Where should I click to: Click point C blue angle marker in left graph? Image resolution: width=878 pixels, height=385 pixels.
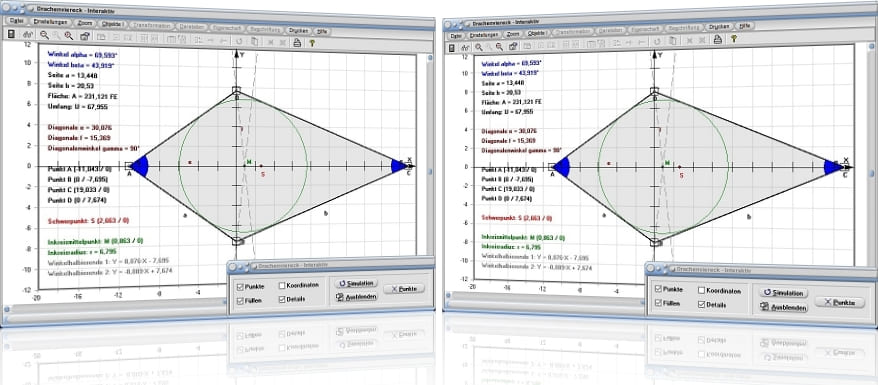[398, 166]
